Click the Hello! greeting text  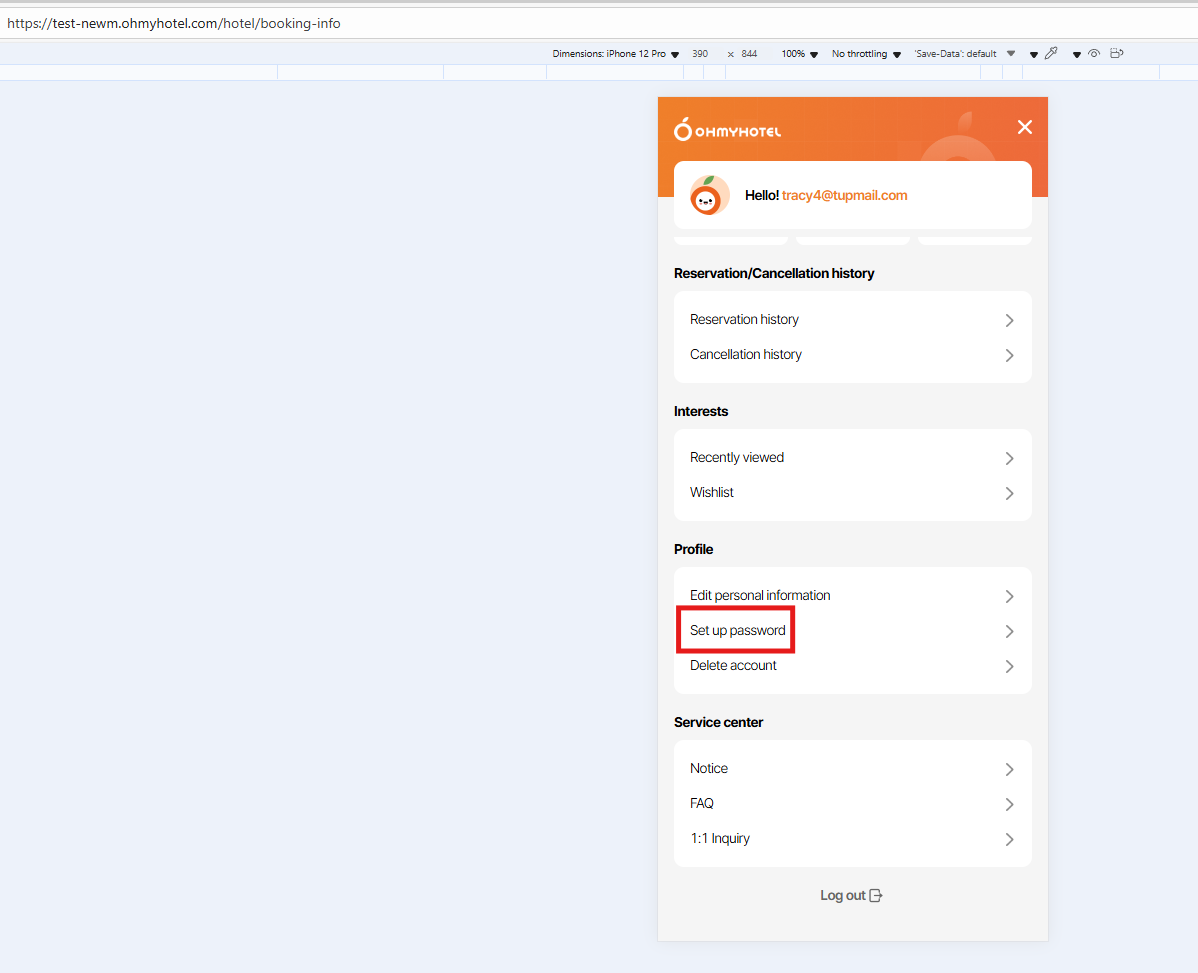(x=762, y=196)
